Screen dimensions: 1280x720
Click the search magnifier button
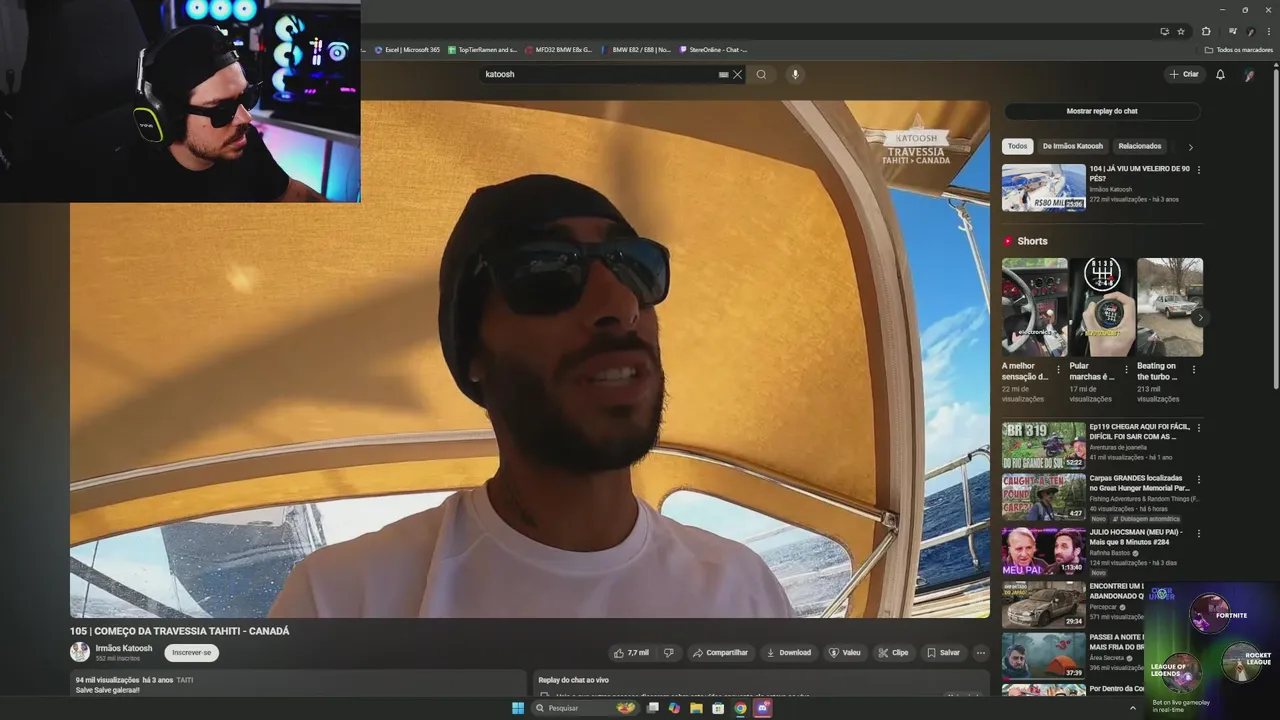pyautogui.click(x=761, y=74)
